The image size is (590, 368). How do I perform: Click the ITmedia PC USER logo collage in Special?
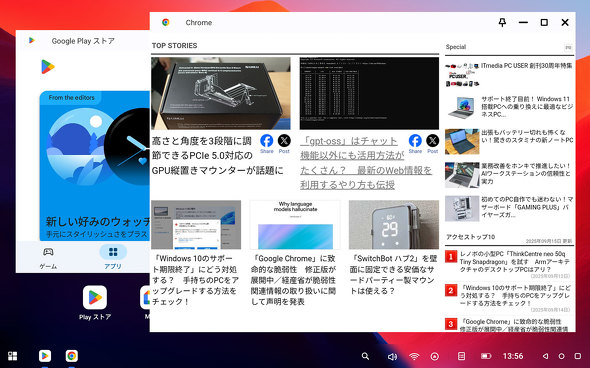coord(462,75)
